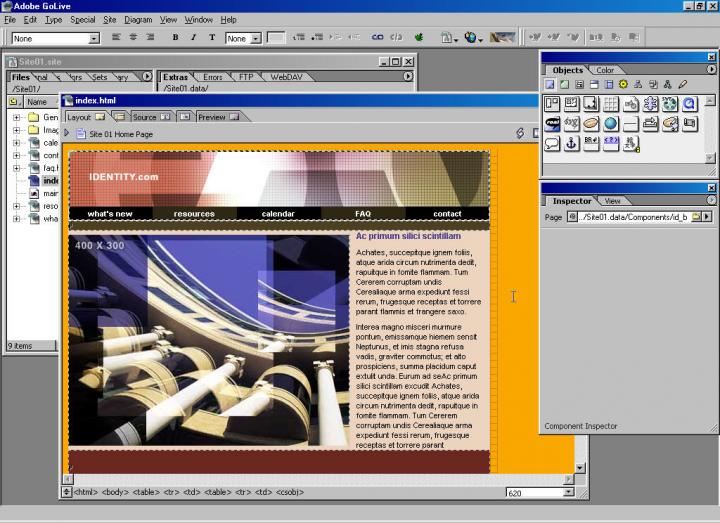The height and width of the screenshot is (523, 720).
Task: Switch to the Color palette tab
Action: (x=605, y=70)
